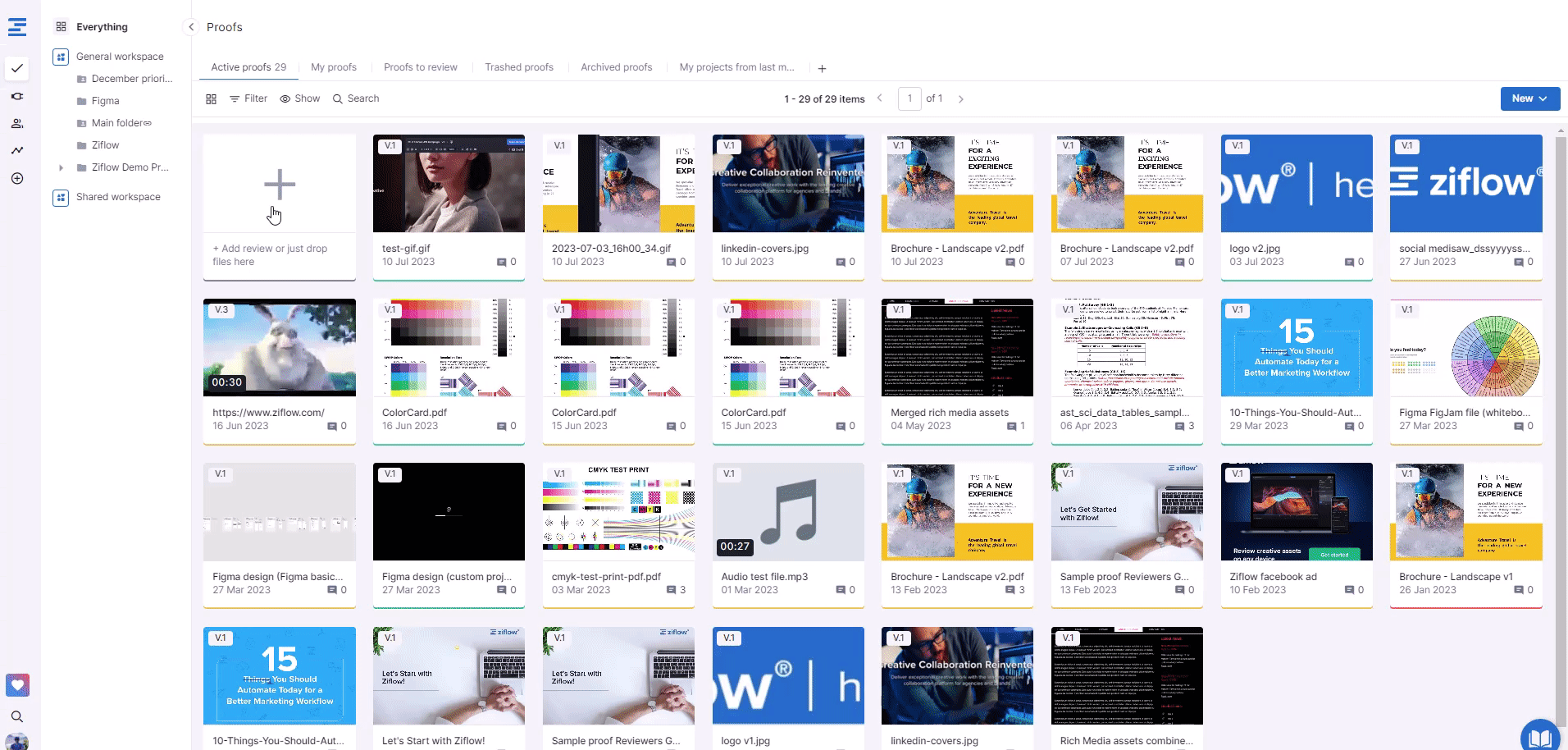Open the Audio test file.mp3 thumbnail
The width and height of the screenshot is (1568, 750).
click(x=787, y=512)
